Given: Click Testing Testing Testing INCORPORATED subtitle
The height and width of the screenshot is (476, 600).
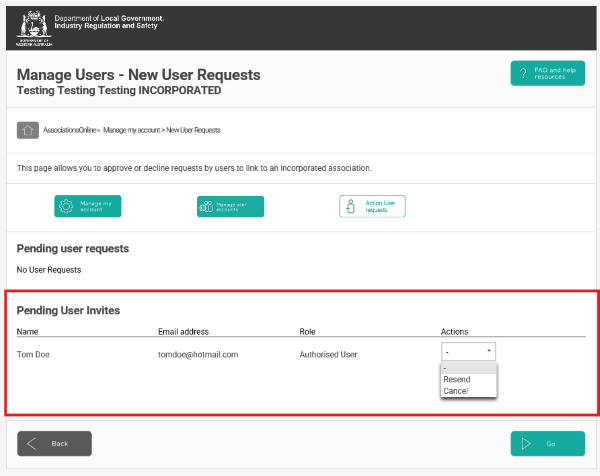Looking at the screenshot, I should (119, 90).
